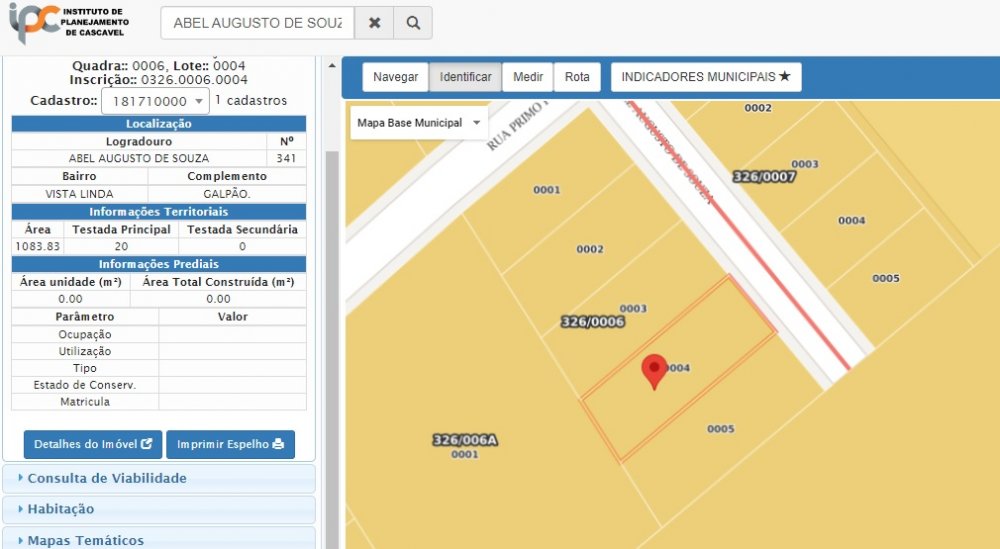Click the magnifier search icon button
Viewport: 1000px width, 549px height.
[412, 23]
